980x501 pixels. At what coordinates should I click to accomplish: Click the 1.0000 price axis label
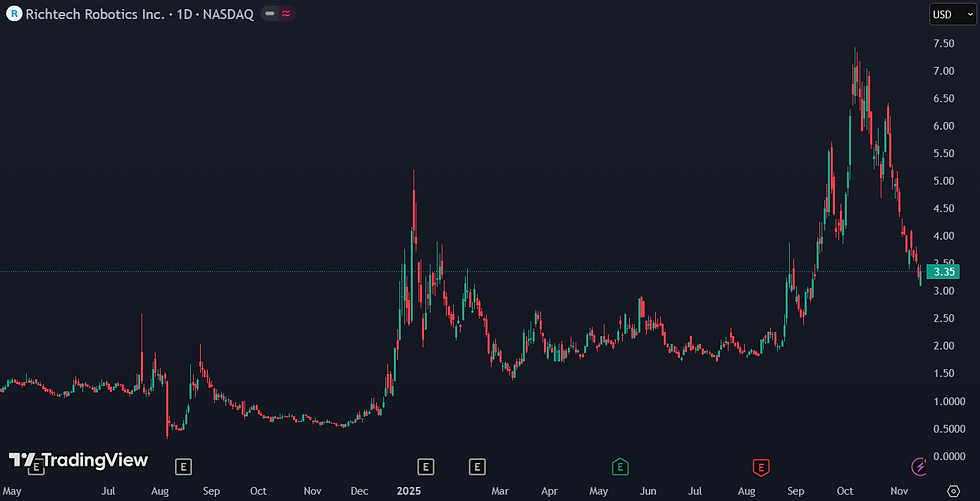pos(949,401)
